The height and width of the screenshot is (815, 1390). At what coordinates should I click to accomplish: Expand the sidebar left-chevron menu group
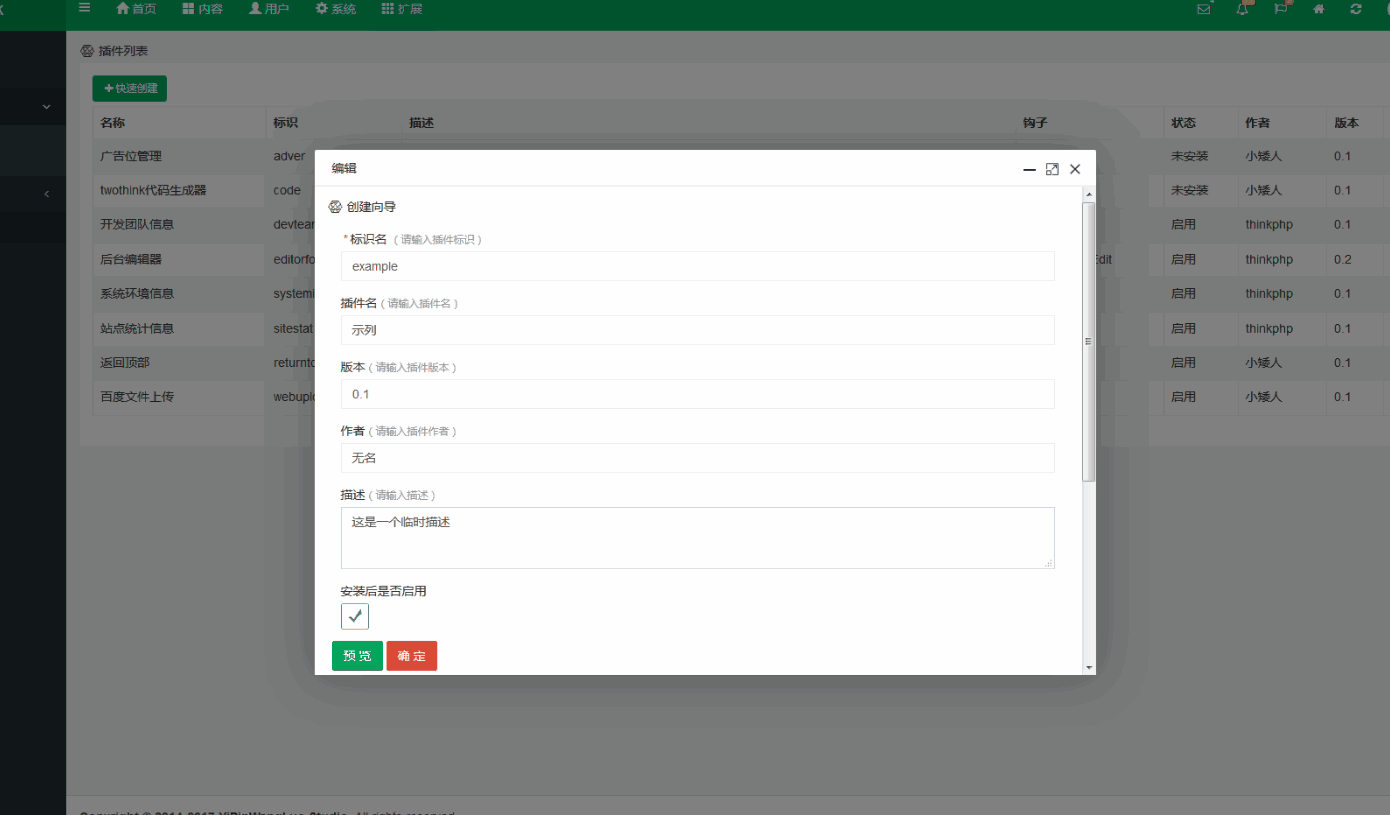pos(46,193)
